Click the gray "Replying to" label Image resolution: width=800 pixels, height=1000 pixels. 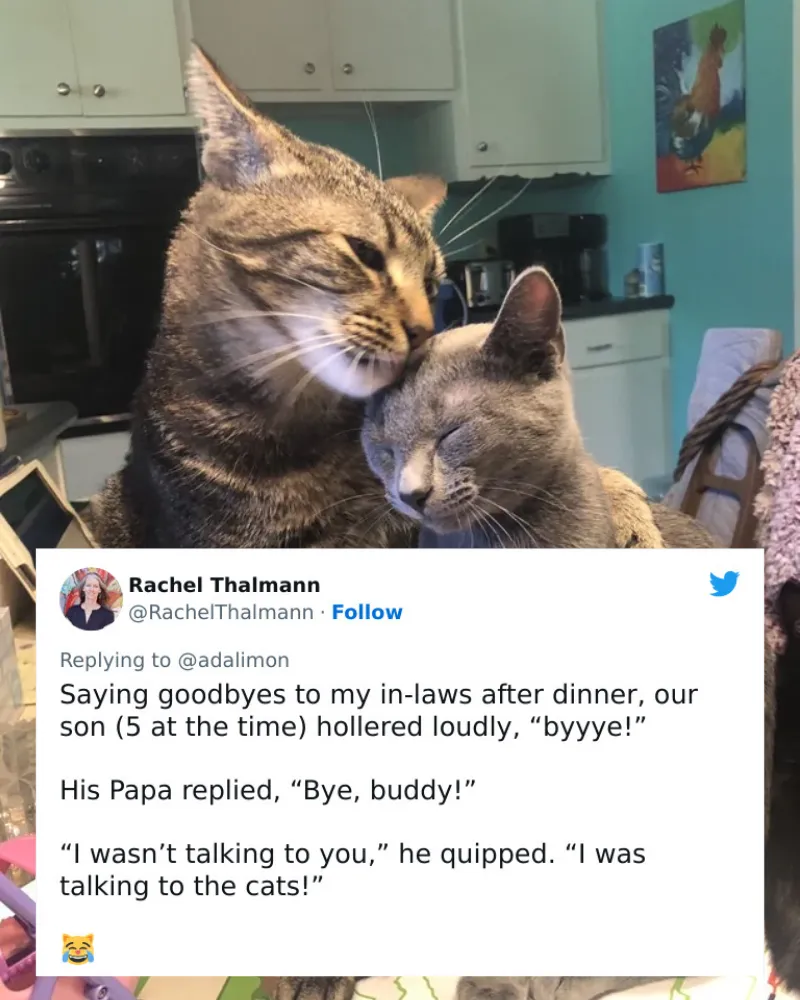(x=115, y=659)
